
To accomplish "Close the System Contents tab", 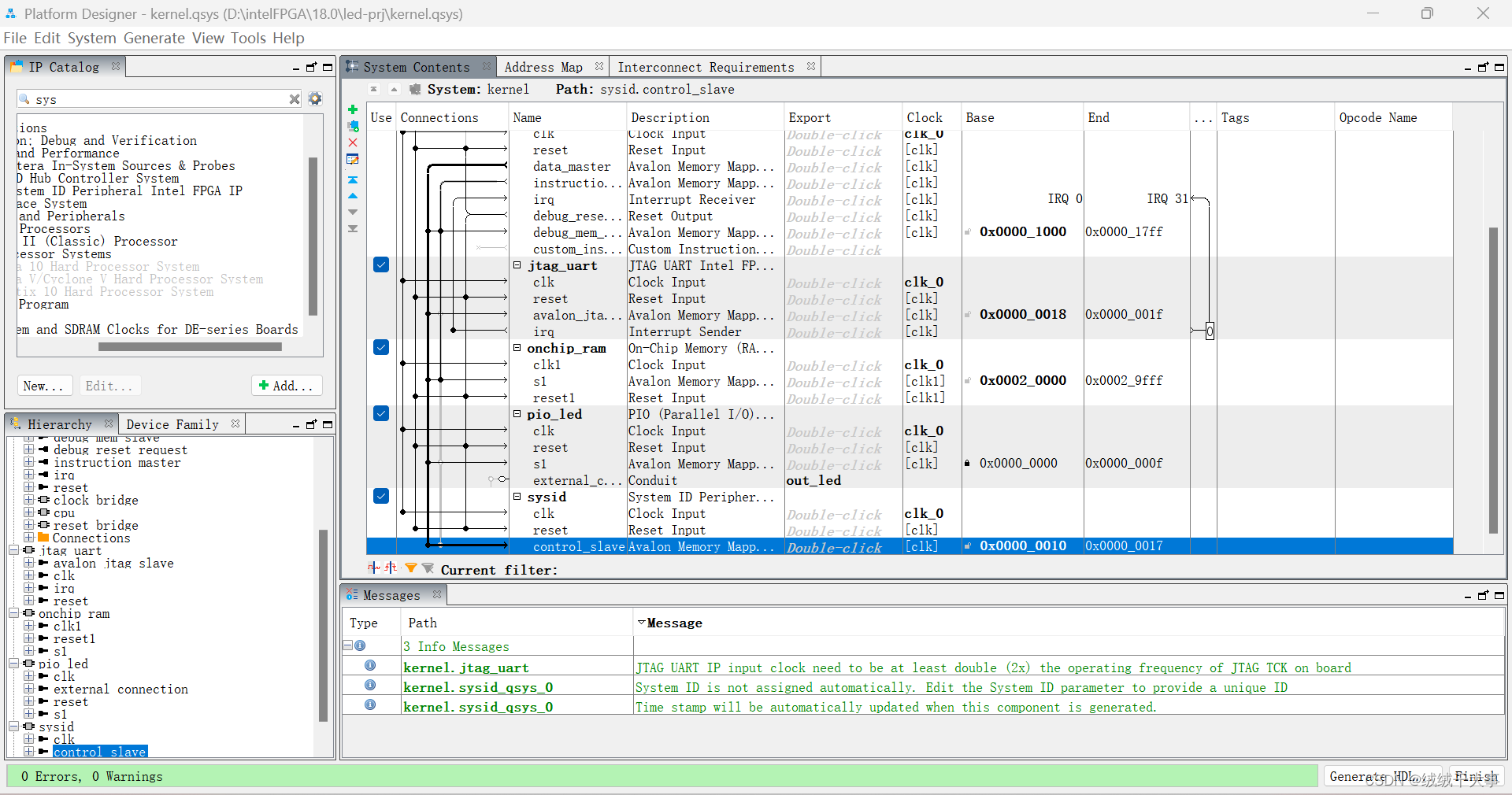I will coord(487,66).
